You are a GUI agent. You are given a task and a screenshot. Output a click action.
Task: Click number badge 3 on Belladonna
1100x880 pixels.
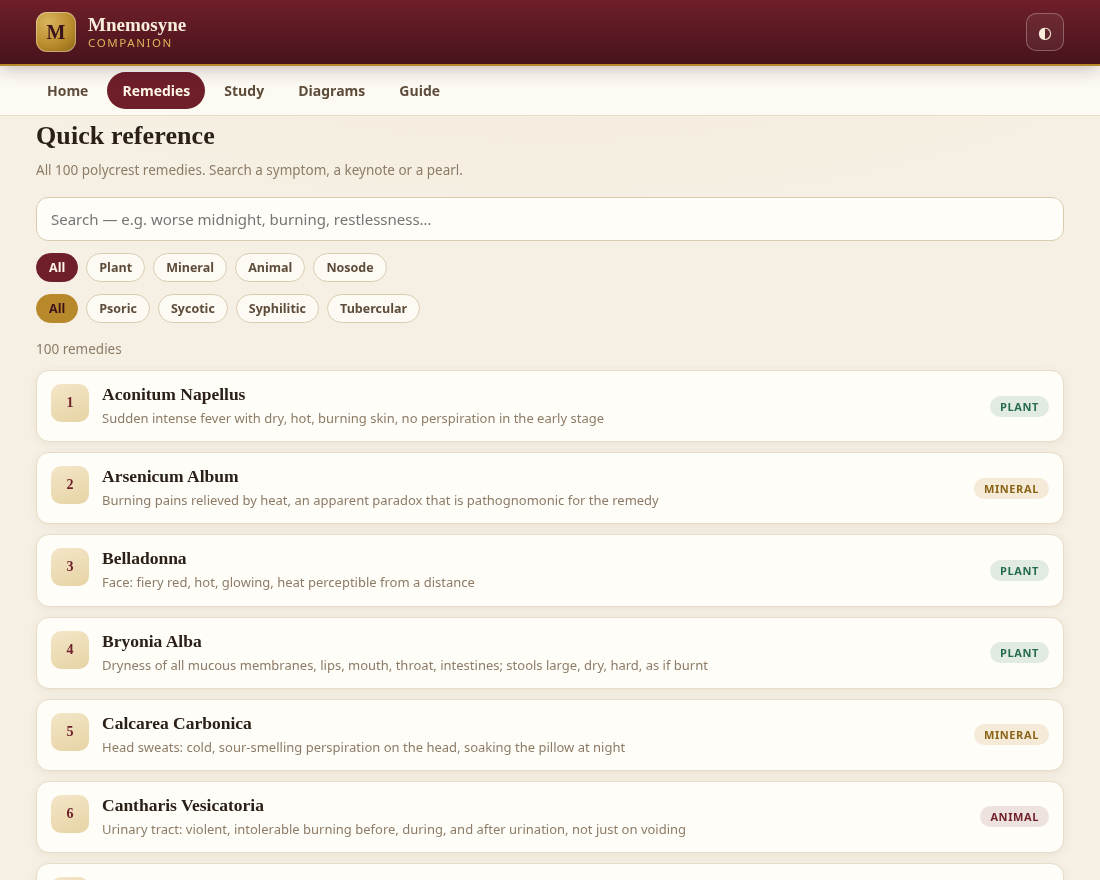point(70,567)
